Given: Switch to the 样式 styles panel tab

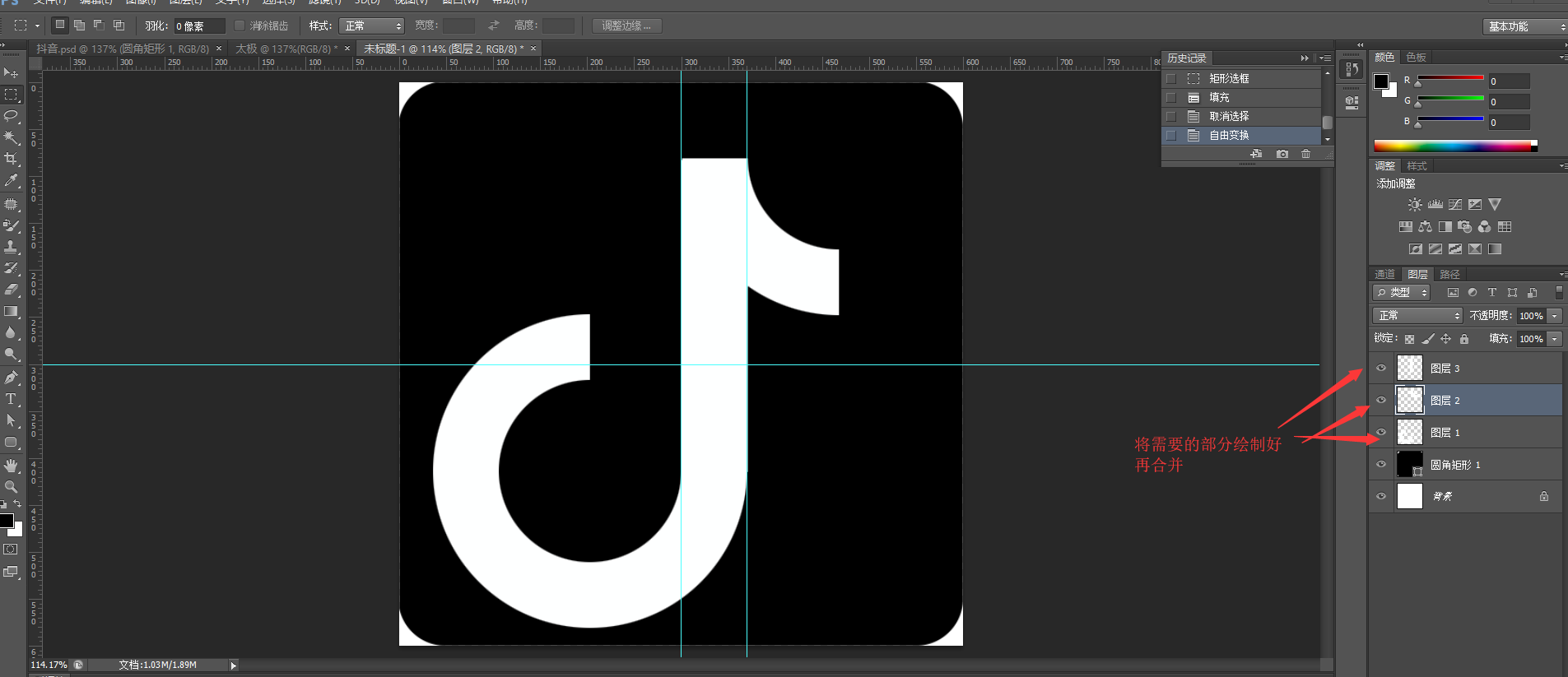Looking at the screenshot, I should (1417, 166).
